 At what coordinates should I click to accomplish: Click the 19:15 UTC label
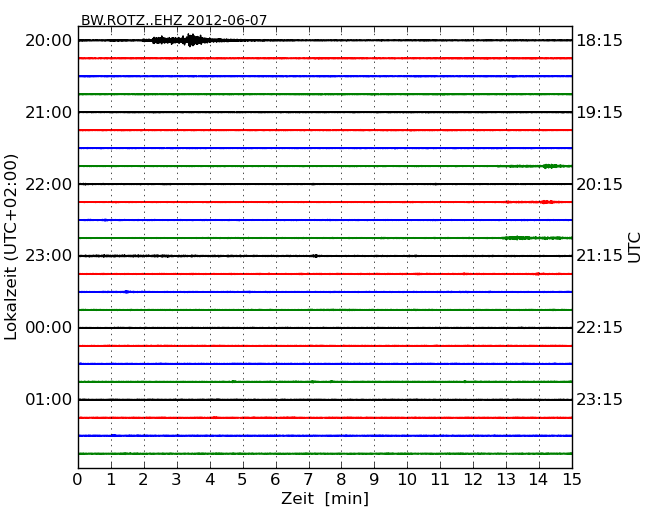click(599, 112)
